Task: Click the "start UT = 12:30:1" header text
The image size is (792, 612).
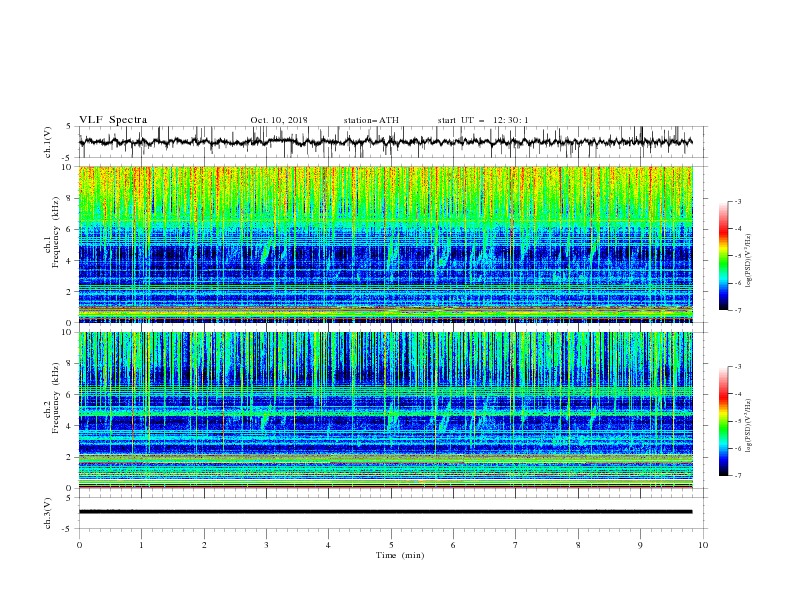Action: (x=483, y=120)
